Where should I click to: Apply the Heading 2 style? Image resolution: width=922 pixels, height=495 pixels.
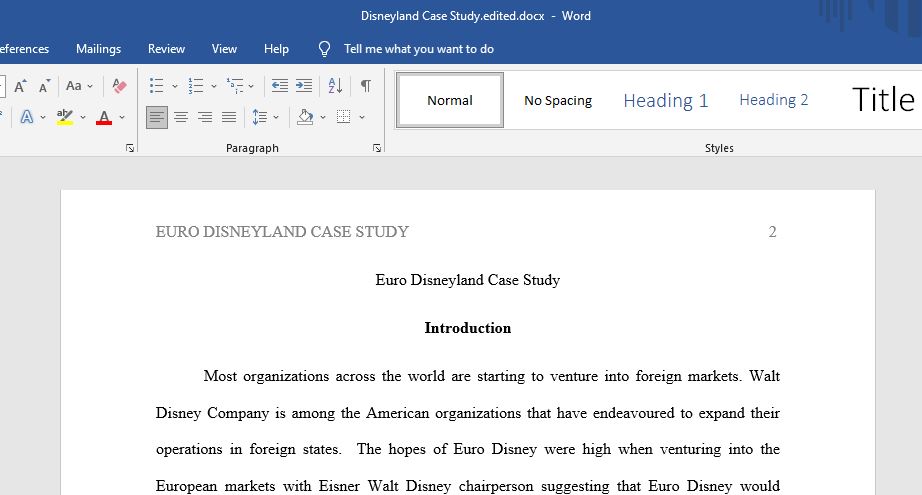coord(774,100)
